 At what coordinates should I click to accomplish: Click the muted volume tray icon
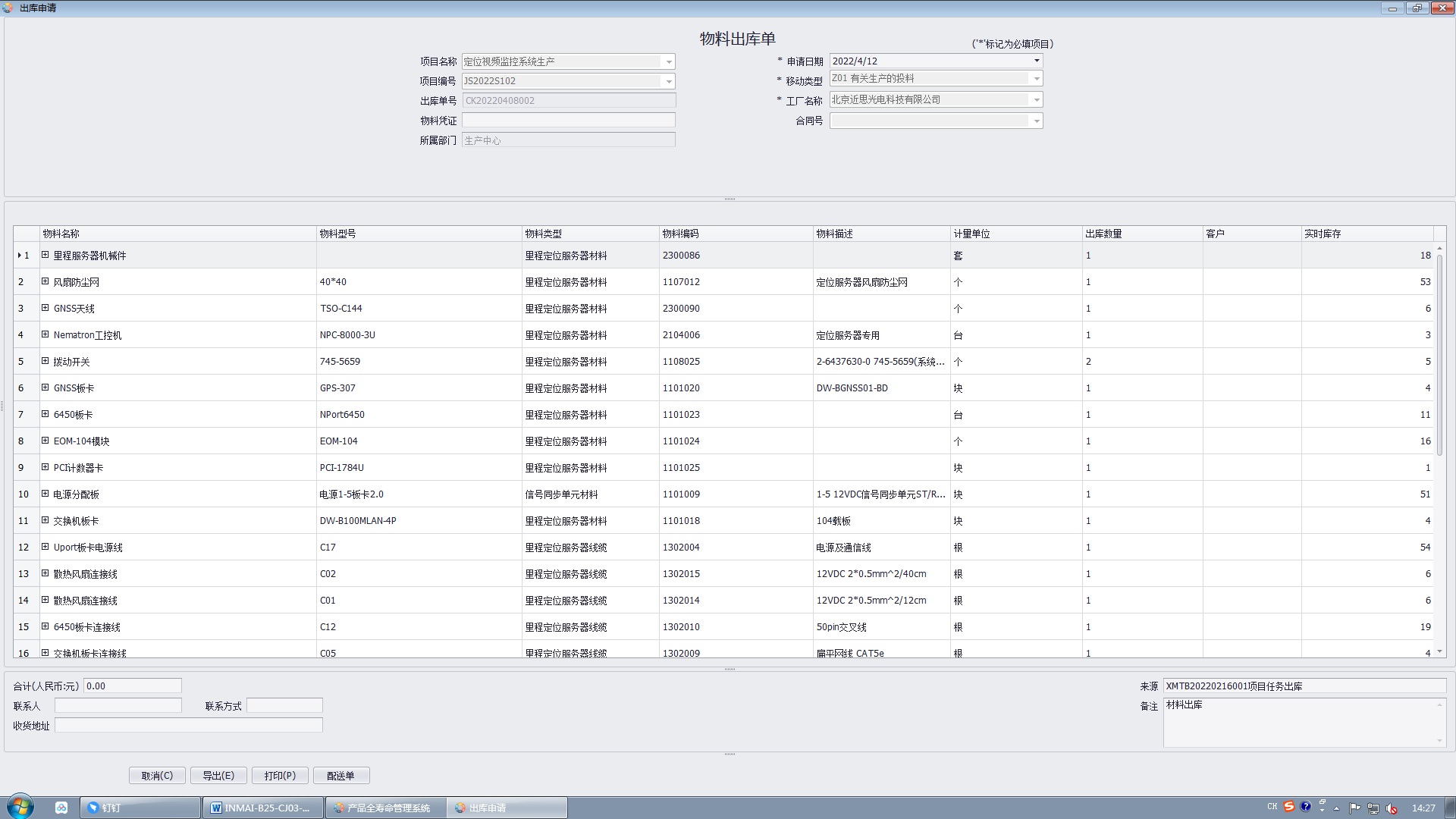(x=1392, y=808)
